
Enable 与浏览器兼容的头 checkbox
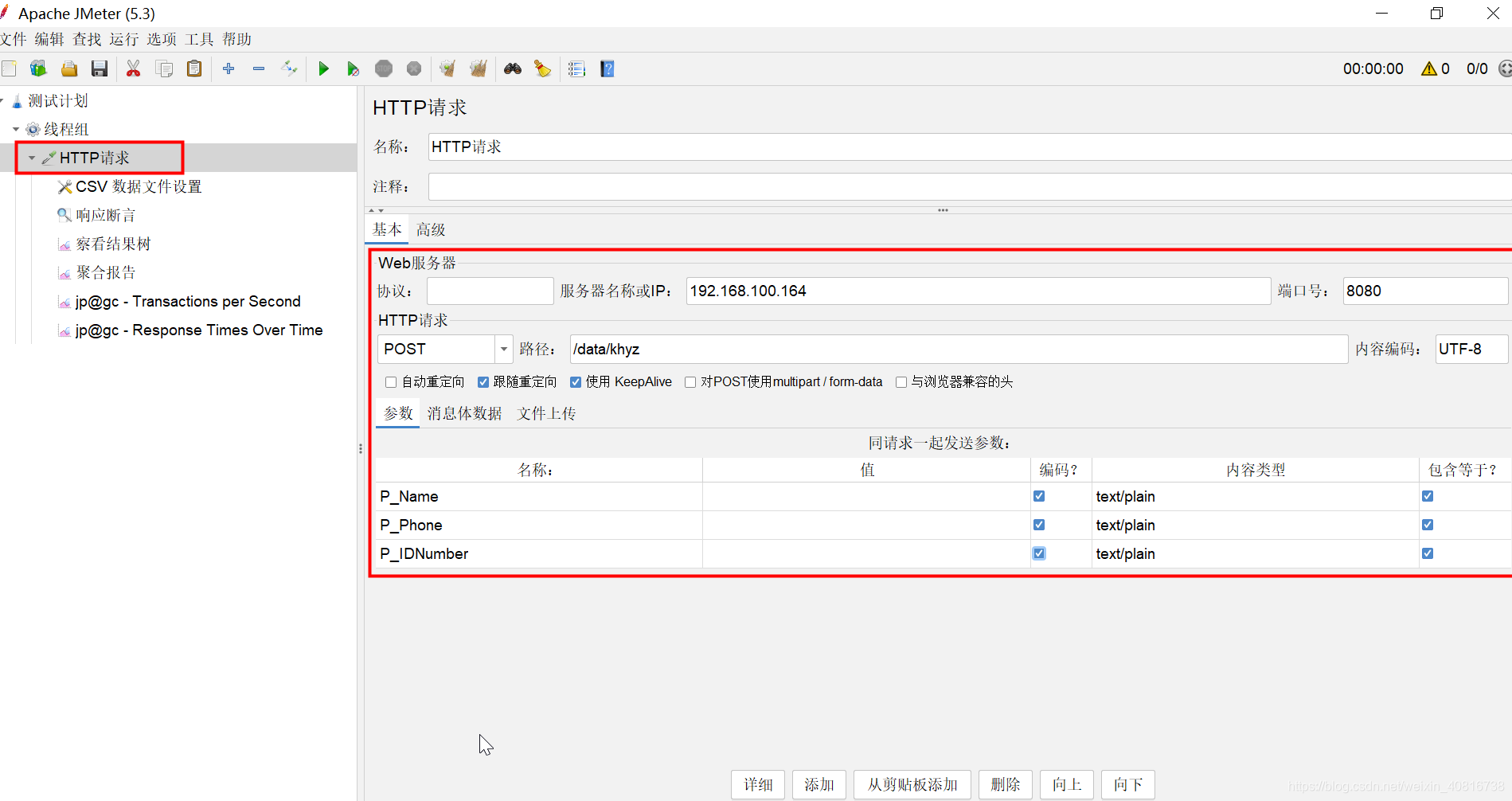(x=901, y=382)
